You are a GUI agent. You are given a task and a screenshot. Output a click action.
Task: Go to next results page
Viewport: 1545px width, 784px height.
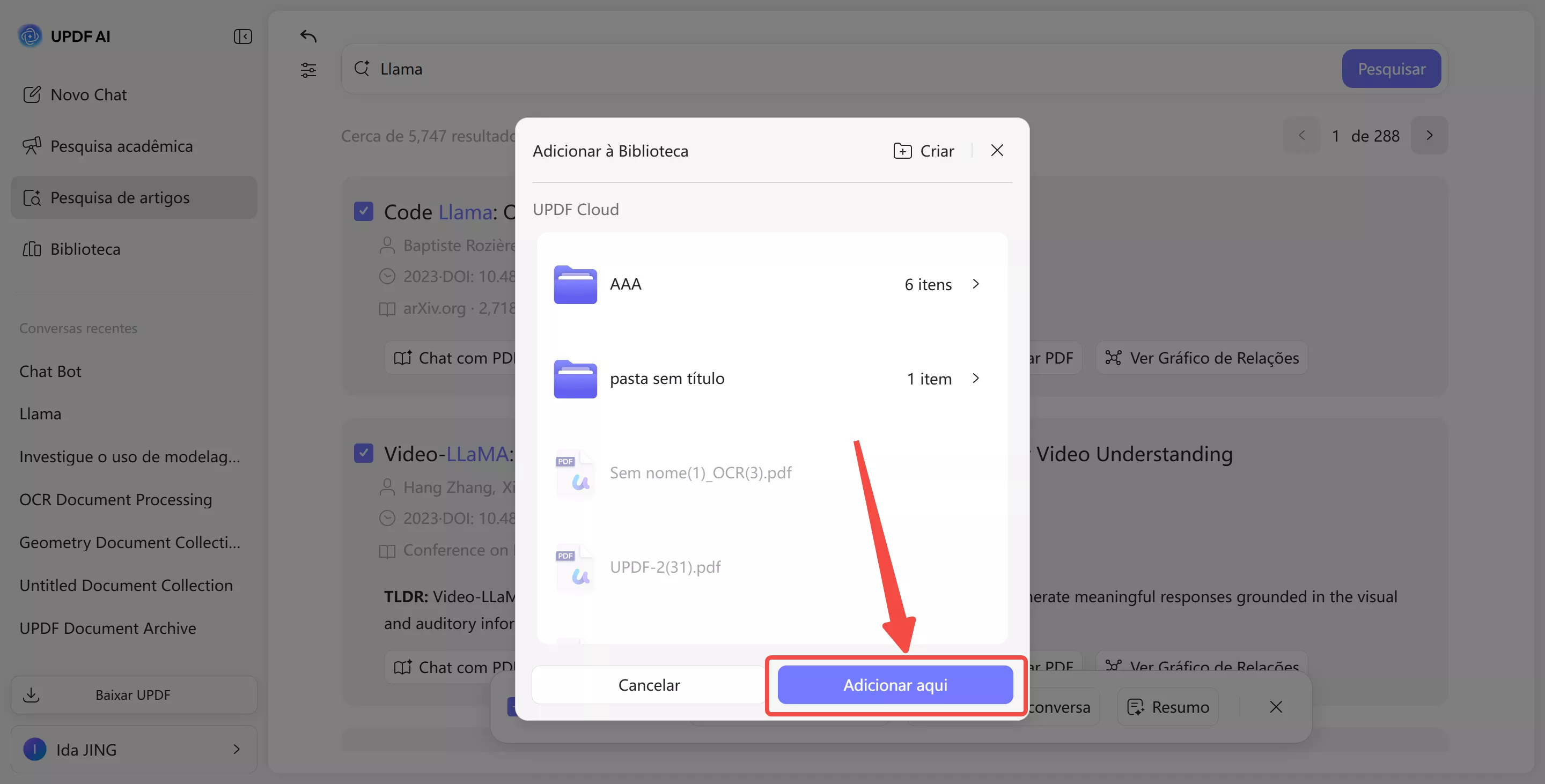[x=1429, y=136]
